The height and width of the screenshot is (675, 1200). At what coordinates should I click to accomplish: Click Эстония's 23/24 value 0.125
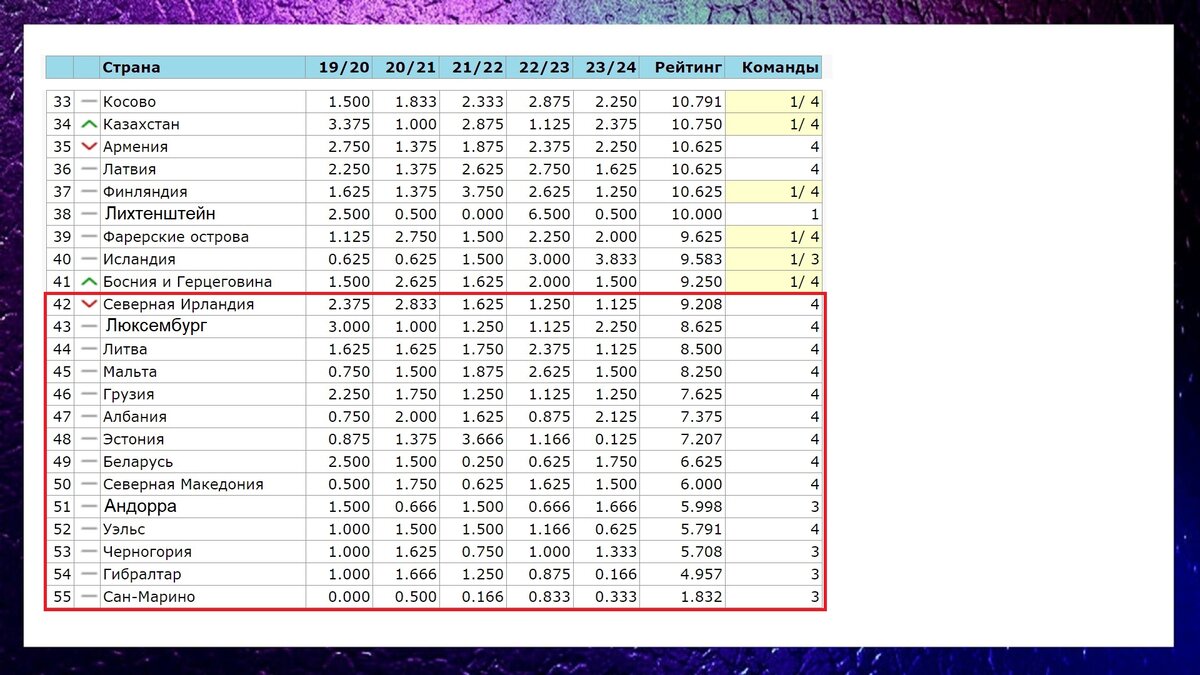[x=616, y=440]
